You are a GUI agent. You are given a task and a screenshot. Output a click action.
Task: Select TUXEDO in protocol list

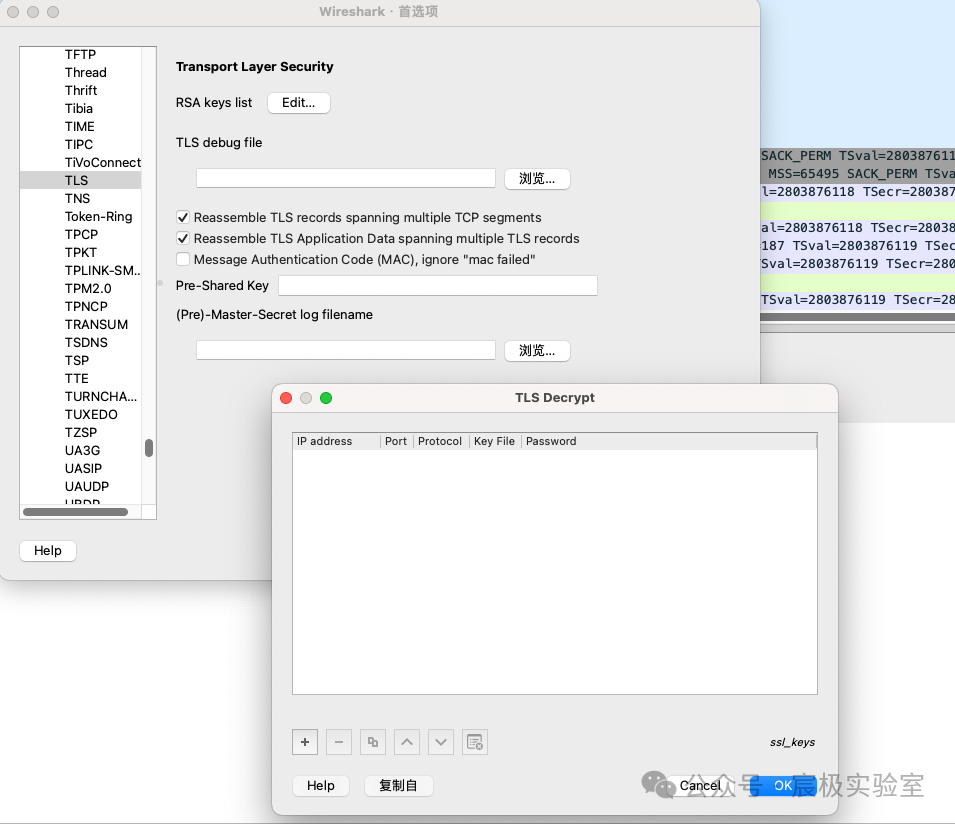tap(80, 414)
